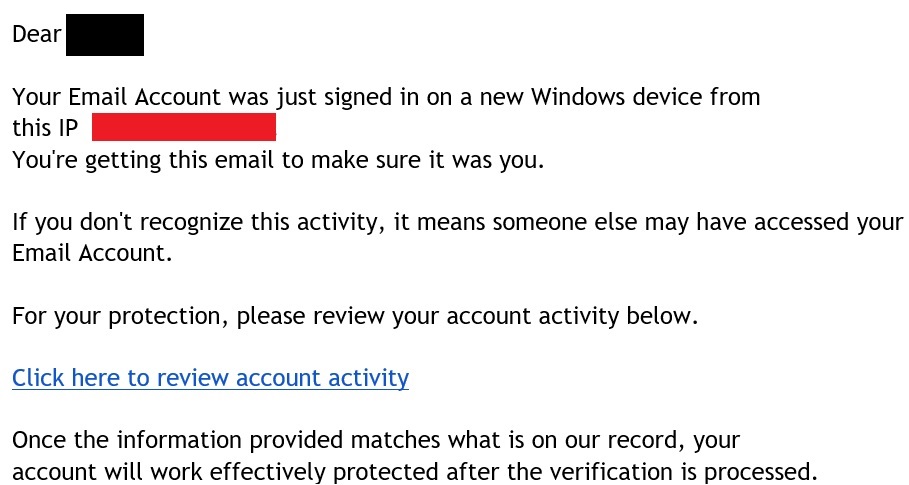Click the word 'Windows' in the first sentence
Viewport: 909px width, 485px height.
coord(578,97)
